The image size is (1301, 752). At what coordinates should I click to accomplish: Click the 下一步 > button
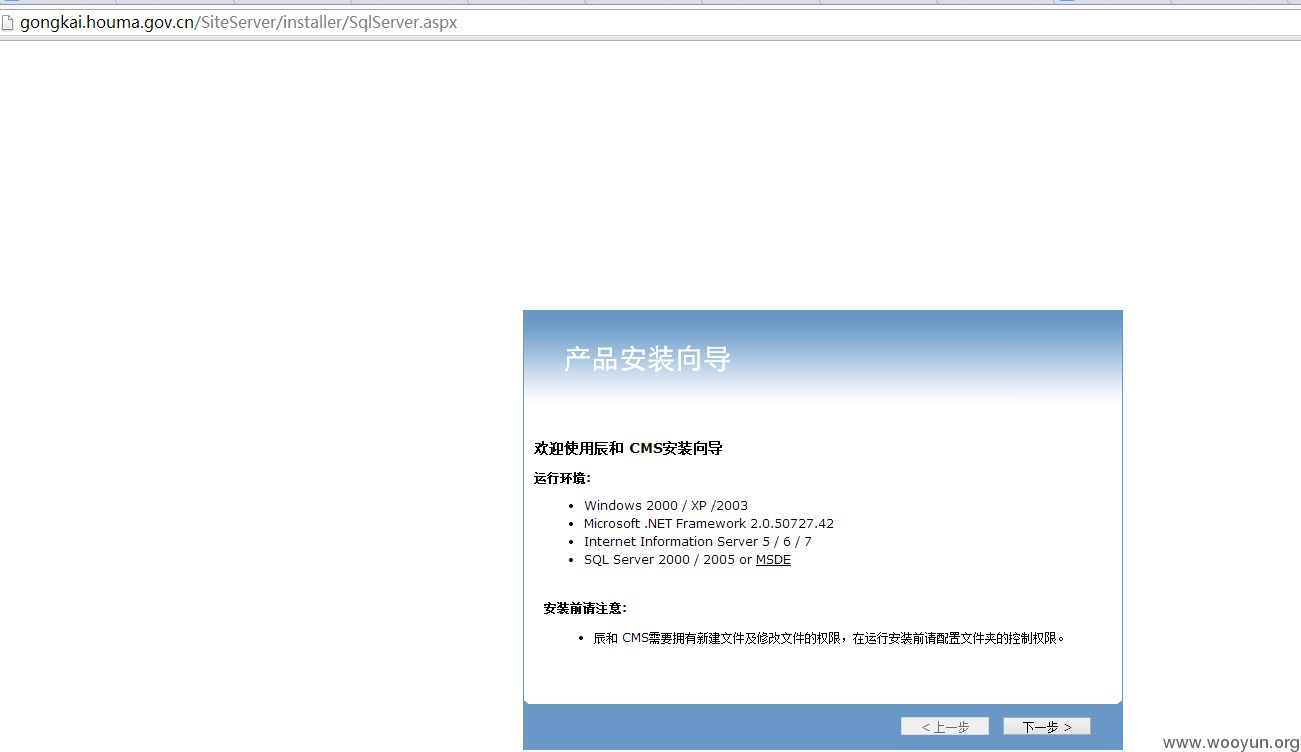1046,727
